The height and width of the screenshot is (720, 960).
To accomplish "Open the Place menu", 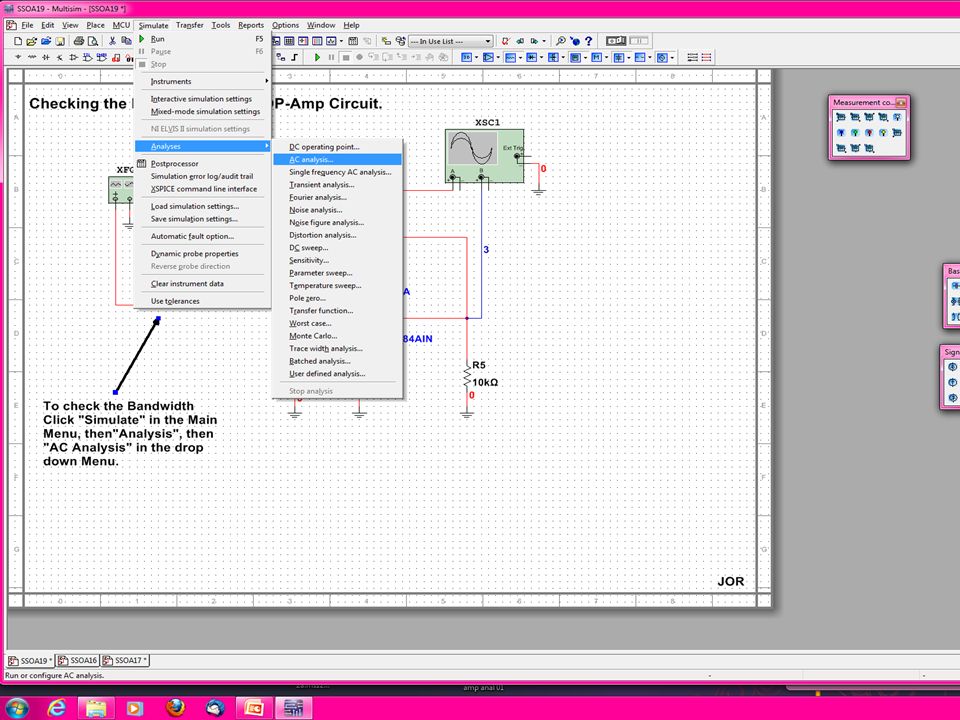I will [x=95, y=25].
